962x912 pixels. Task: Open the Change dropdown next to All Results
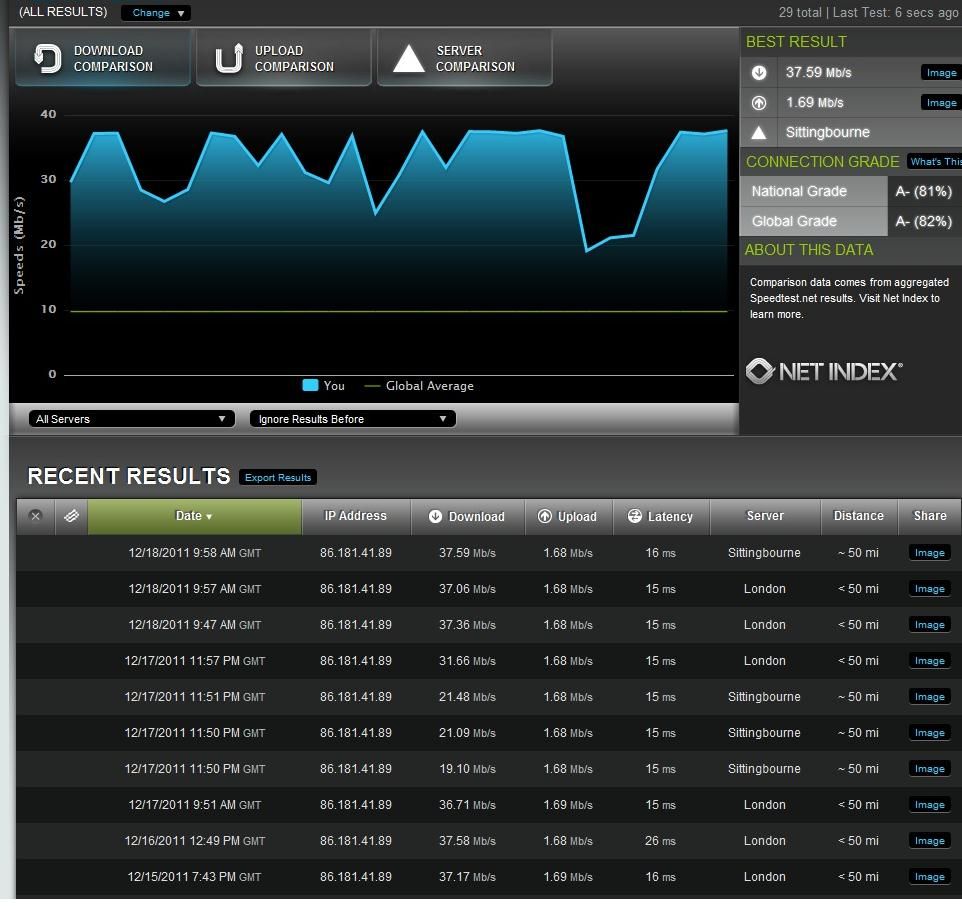pos(156,13)
